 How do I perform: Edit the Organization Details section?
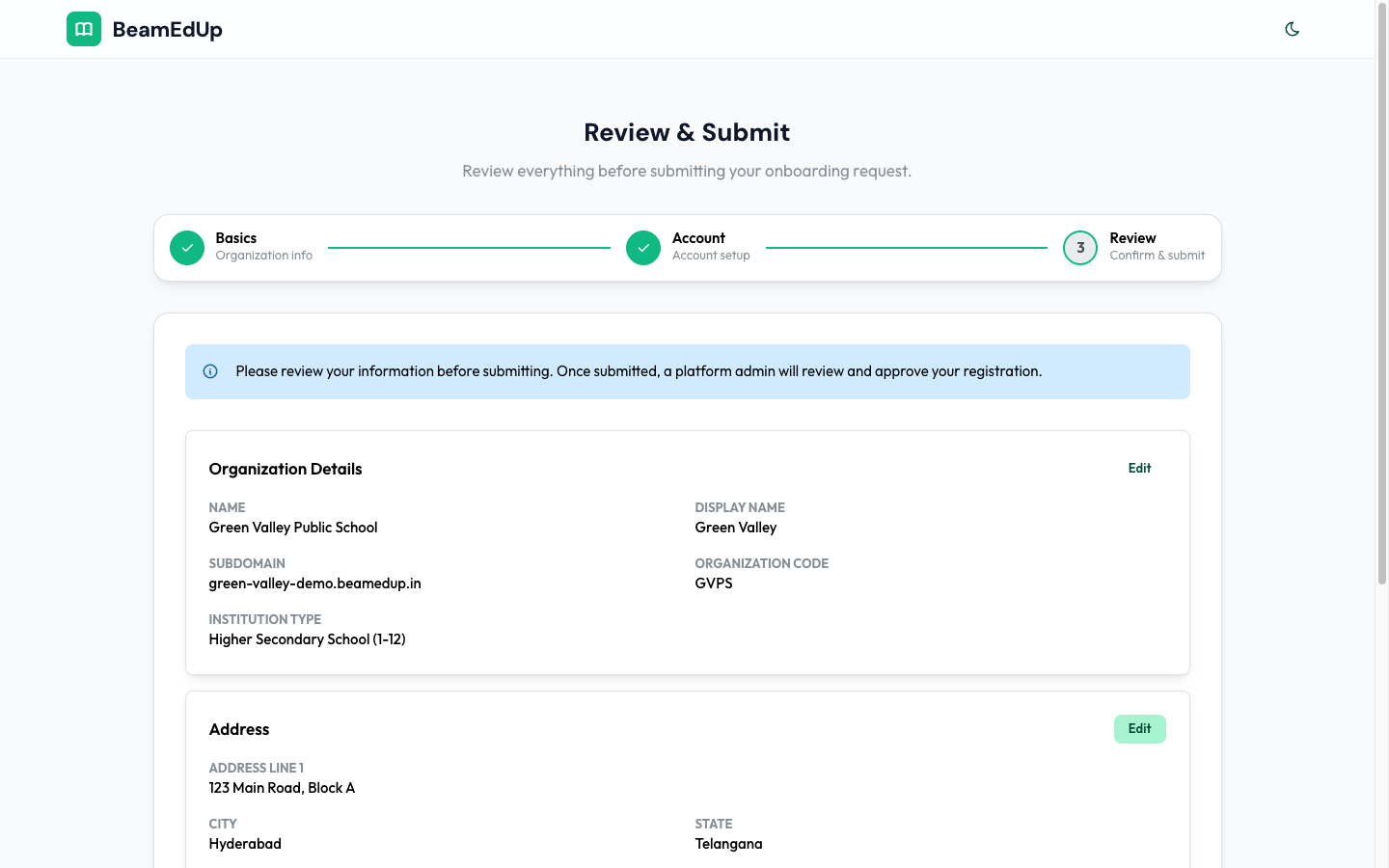coord(1139,468)
